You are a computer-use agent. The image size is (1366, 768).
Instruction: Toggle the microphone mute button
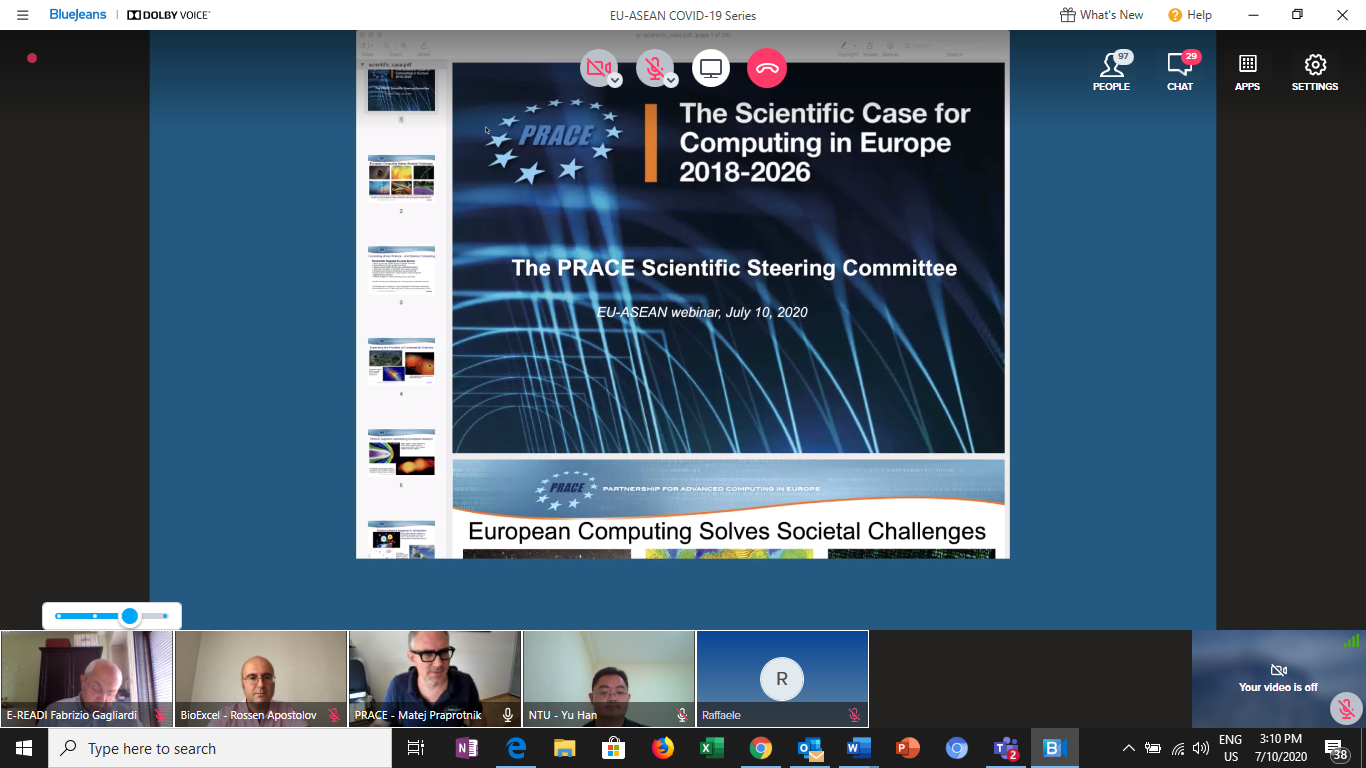655,68
